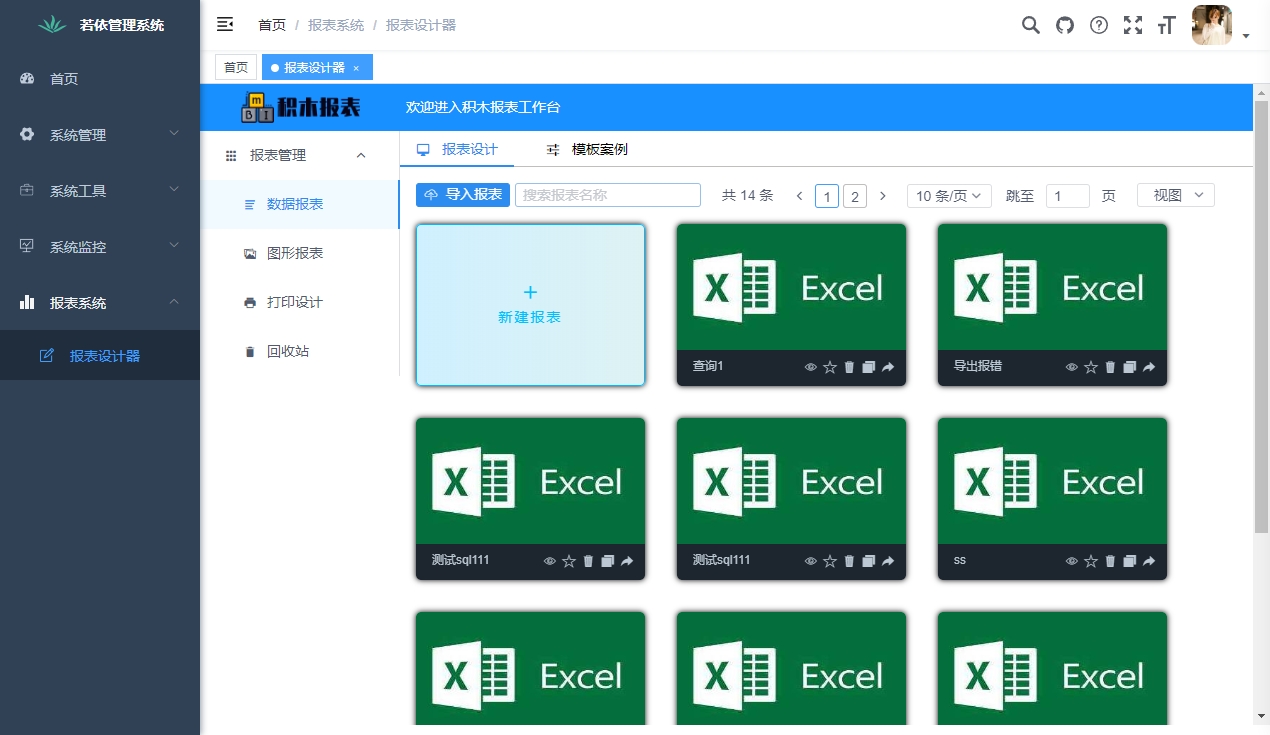Click the user avatar picture
This screenshot has width=1270, height=735.
(1212, 25)
